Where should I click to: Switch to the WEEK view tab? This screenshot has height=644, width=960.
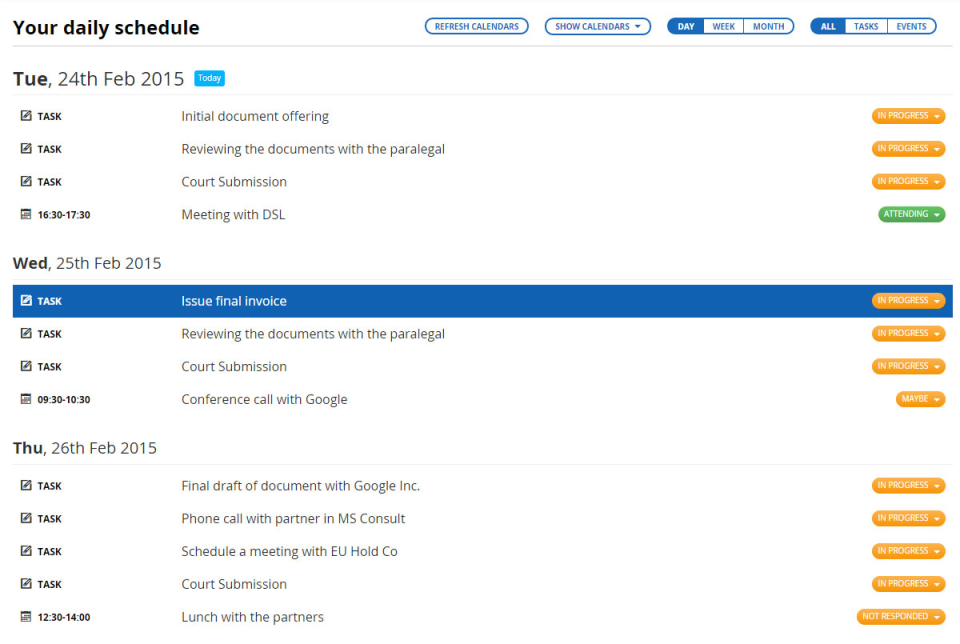pos(723,26)
